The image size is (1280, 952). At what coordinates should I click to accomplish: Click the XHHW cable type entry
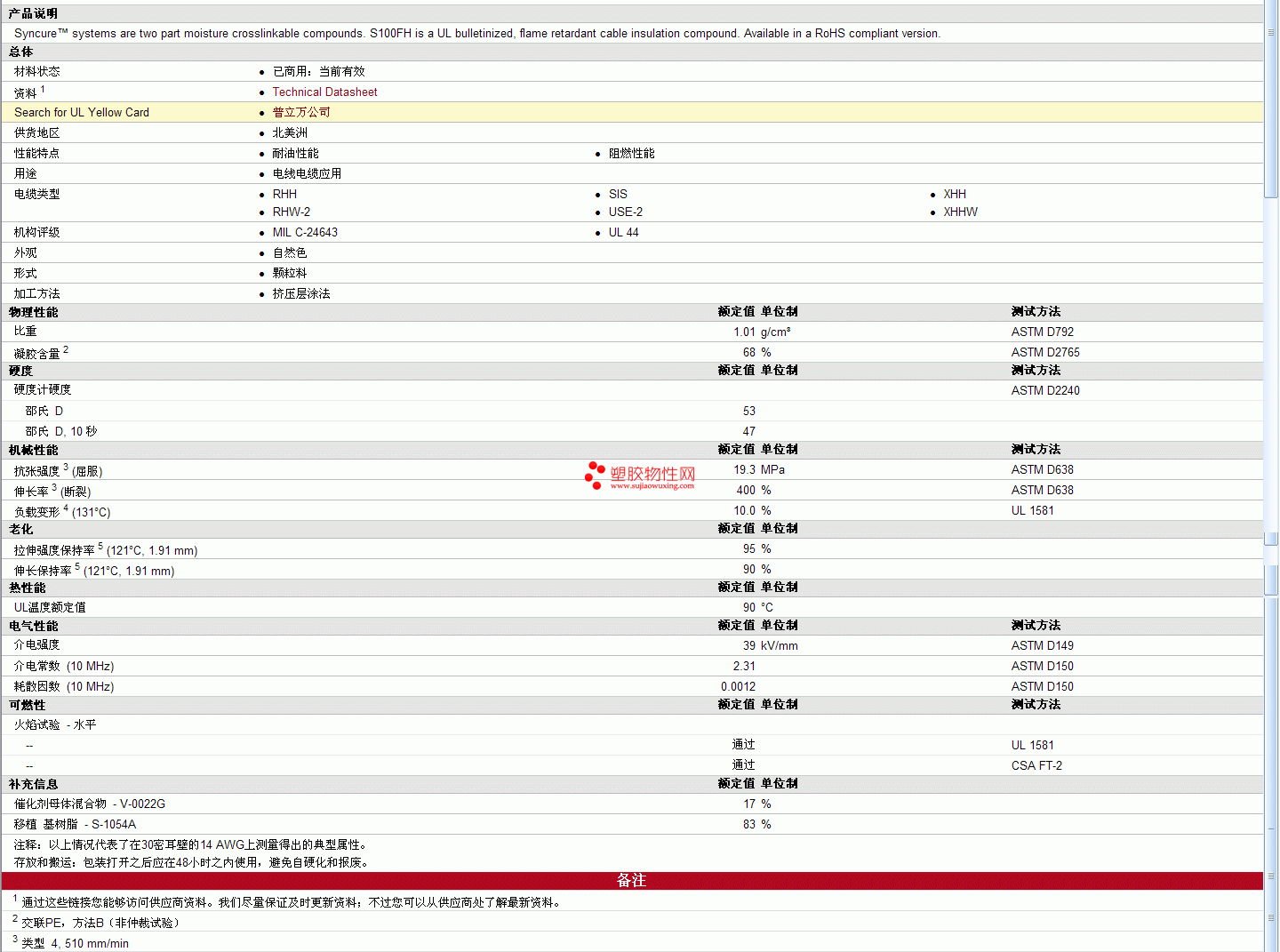click(960, 212)
